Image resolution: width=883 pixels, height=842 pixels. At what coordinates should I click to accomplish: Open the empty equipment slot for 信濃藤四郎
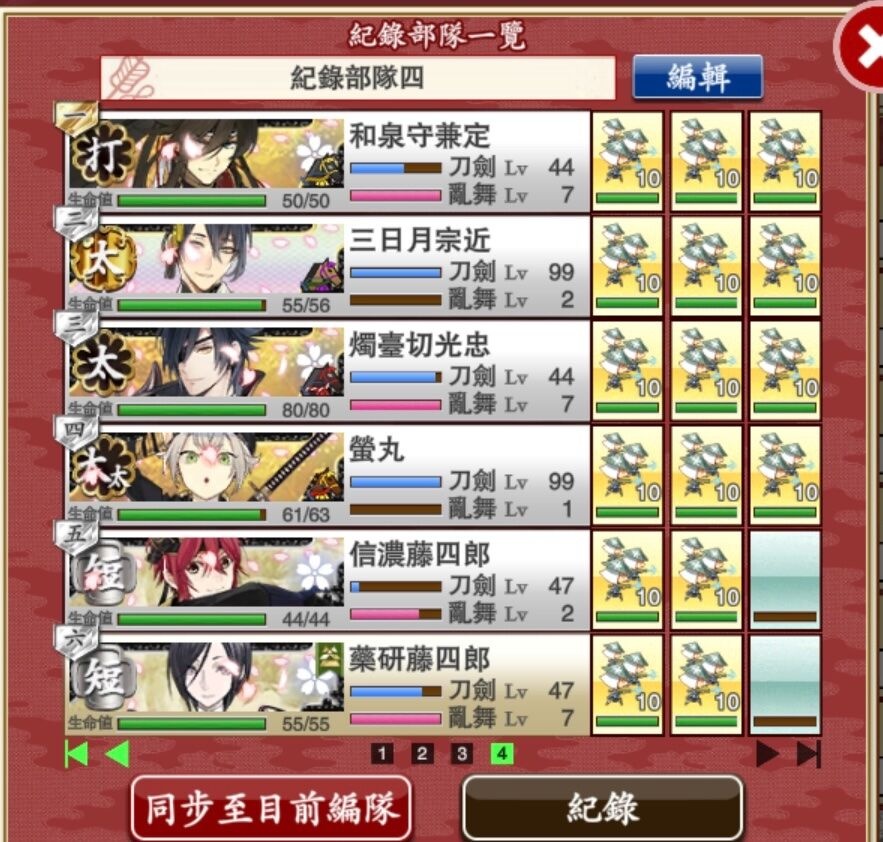pos(784,580)
